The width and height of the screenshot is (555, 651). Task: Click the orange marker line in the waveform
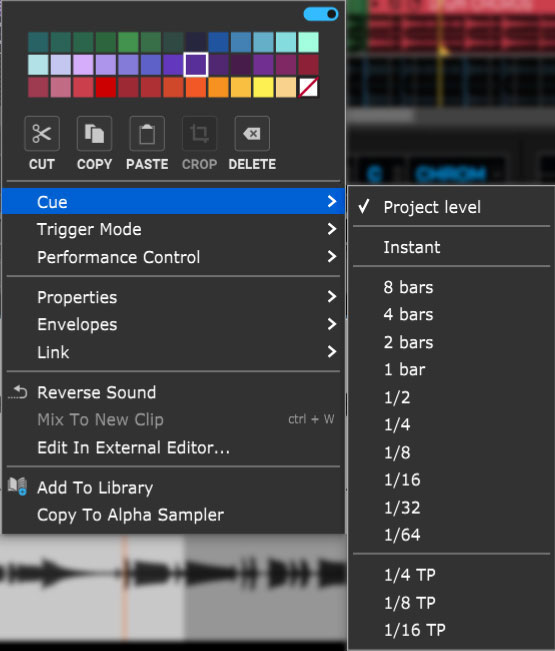pyautogui.click(x=125, y=587)
